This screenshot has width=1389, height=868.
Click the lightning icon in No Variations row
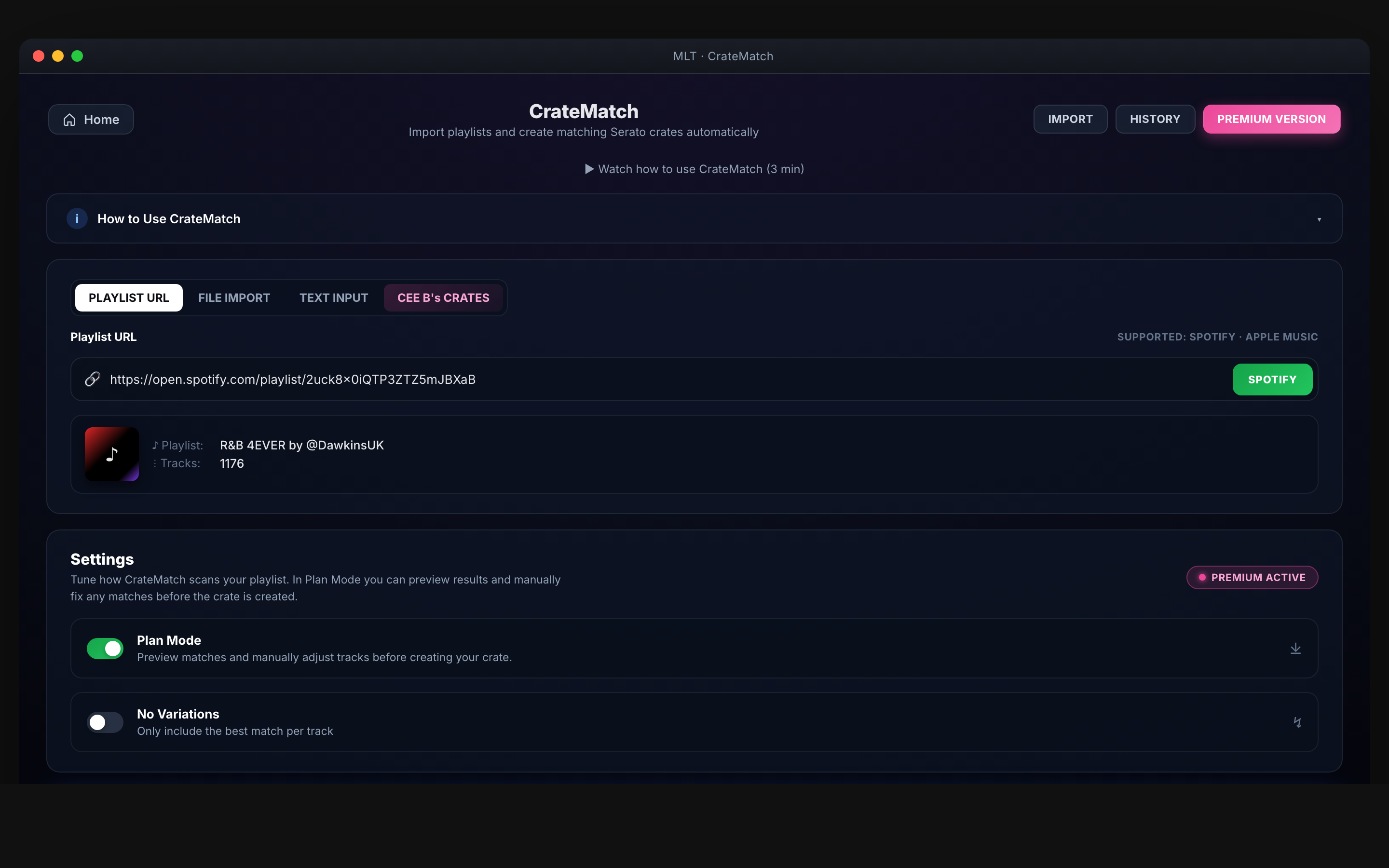tap(1297, 722)
